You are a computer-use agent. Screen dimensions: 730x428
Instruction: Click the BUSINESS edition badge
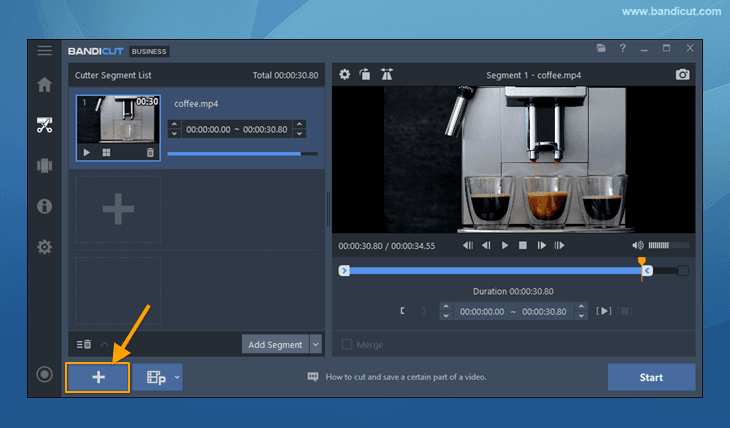(x=149, y=51)
